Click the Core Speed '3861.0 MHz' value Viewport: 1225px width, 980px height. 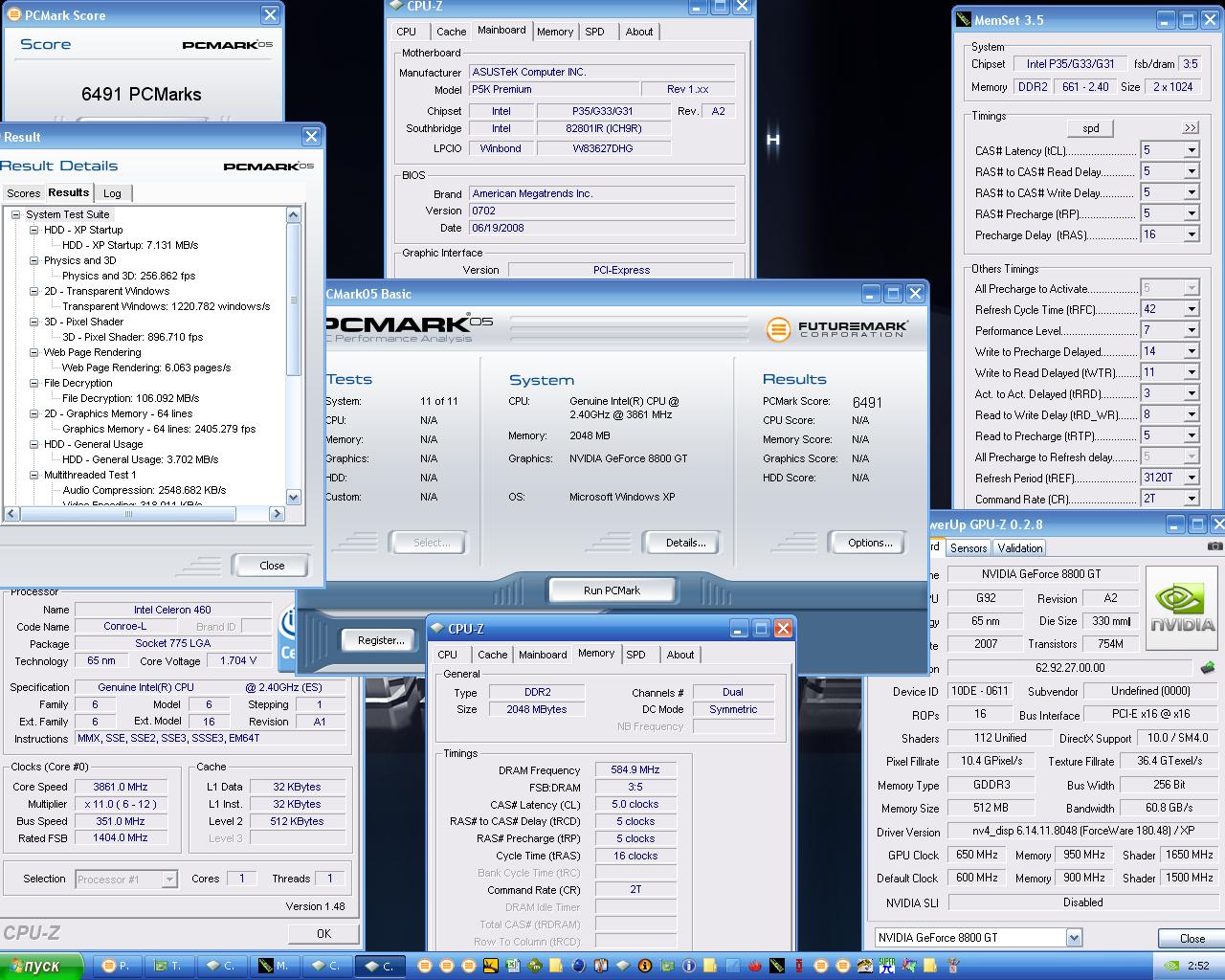(x=120, y=787)
